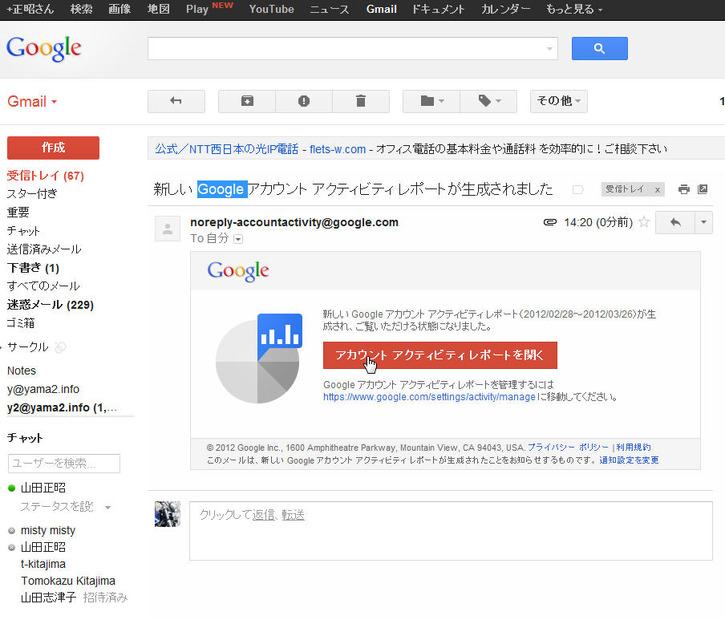The image size is (725, 620).
Task: Open YouTube in top bar
Action: (271, 9)
